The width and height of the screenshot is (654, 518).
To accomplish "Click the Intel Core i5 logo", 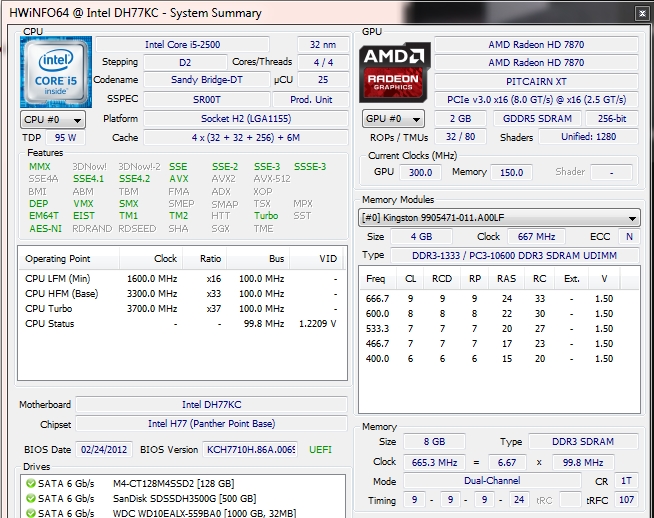I will point(56,72).
